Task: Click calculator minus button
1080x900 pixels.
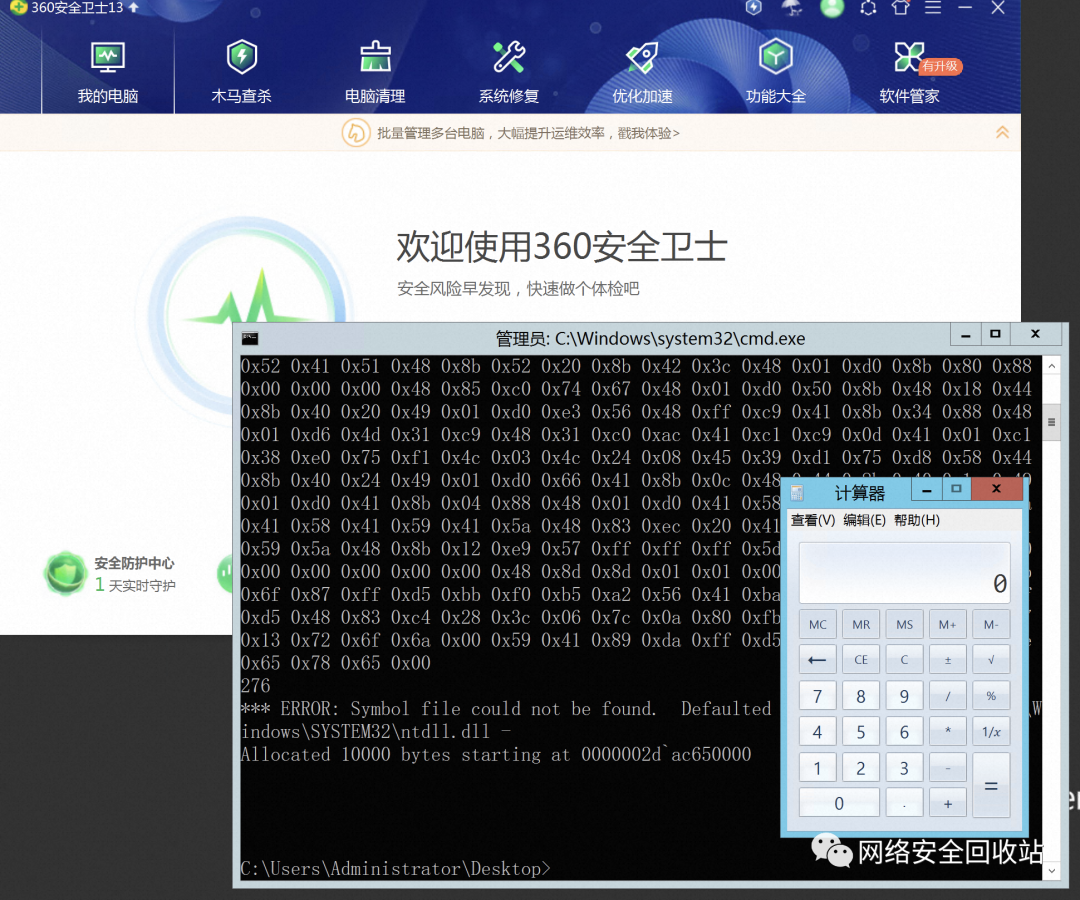Action: (x=948, y=768)
